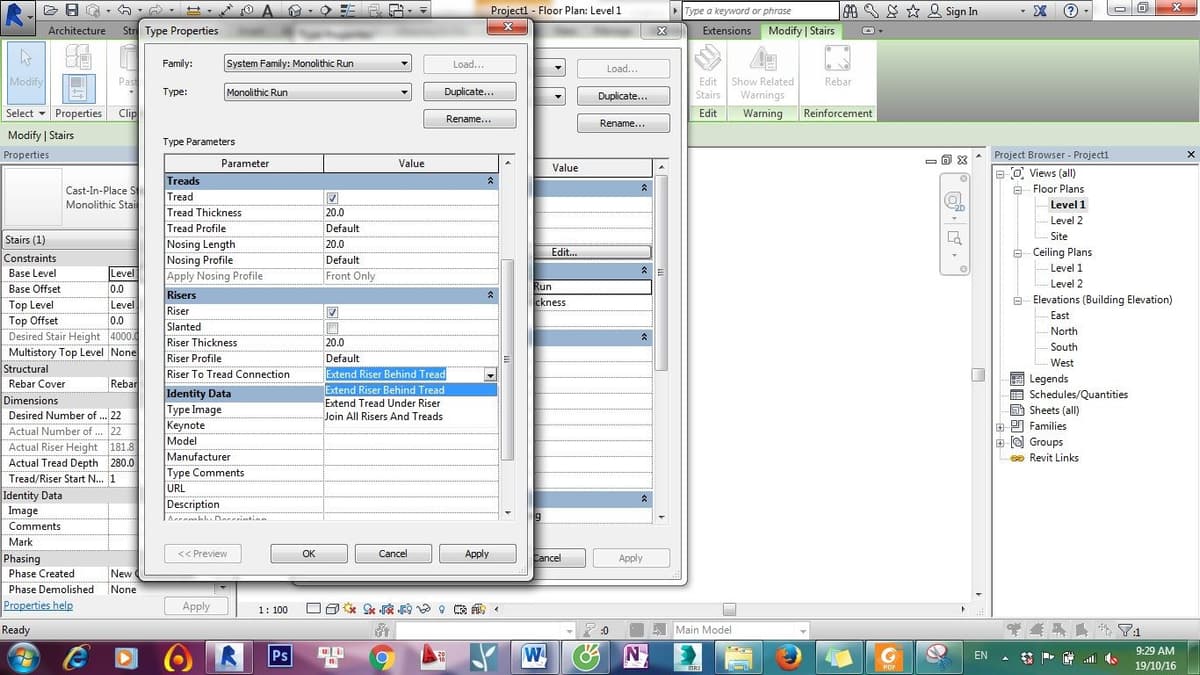The width and height of the screenshot is (1200, 675).
Task: Click the Nosing Length value field
Action: pos(411,244)
